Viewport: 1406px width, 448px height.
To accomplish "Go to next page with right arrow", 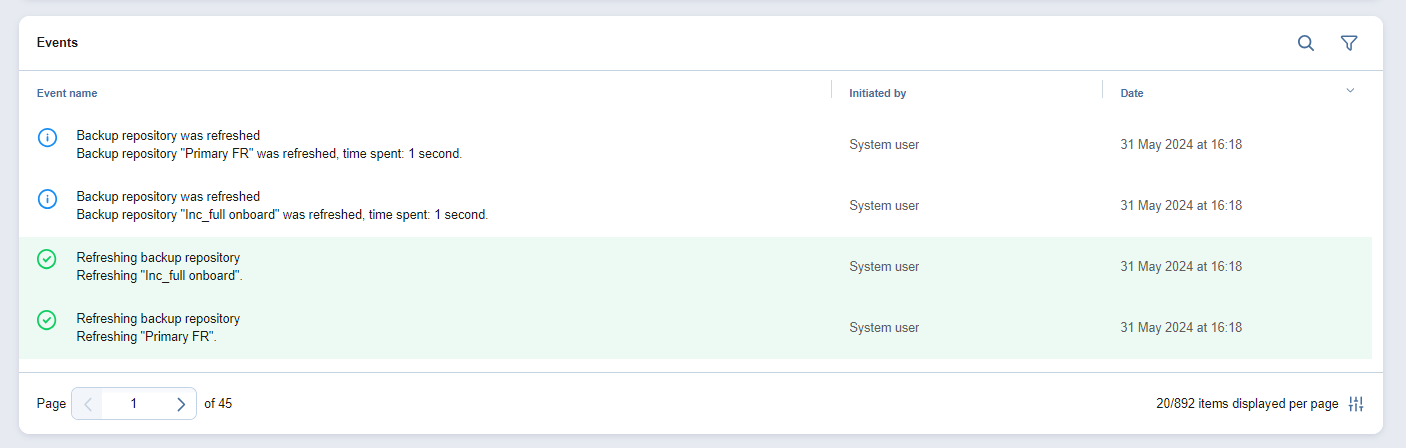I will tap(181, 404).
